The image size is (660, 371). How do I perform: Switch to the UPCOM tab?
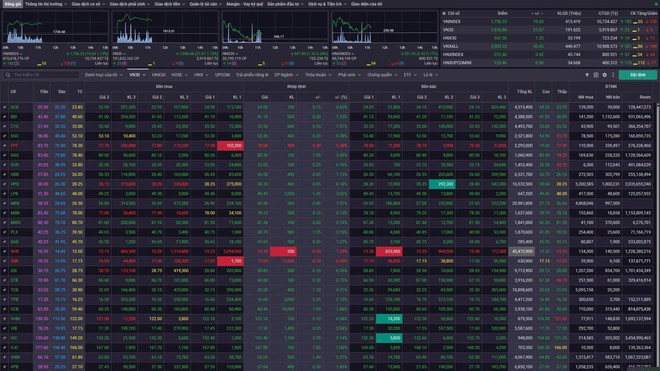point(222,75)
